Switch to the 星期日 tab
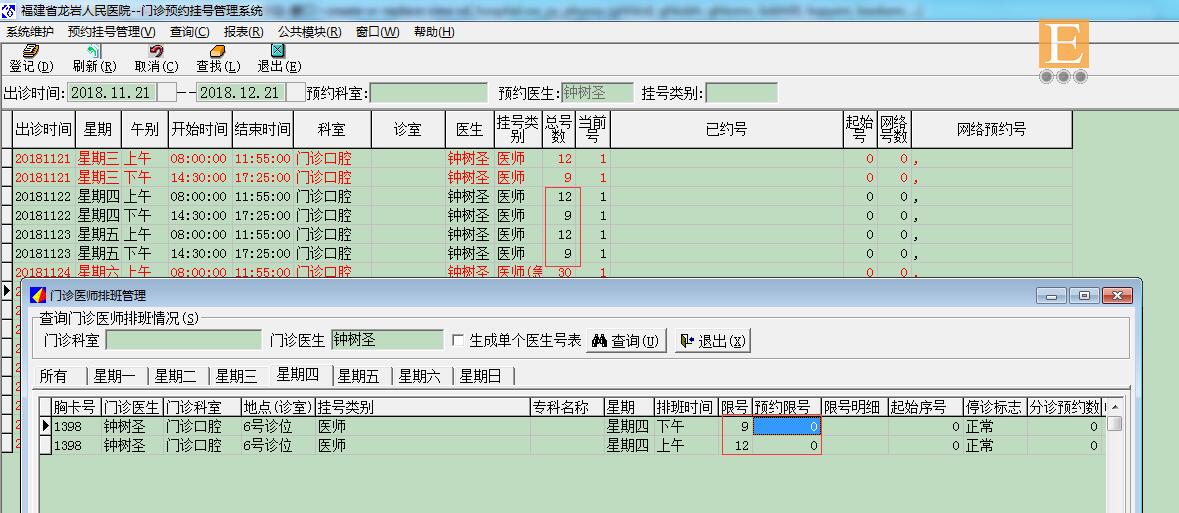 [480, 376]
